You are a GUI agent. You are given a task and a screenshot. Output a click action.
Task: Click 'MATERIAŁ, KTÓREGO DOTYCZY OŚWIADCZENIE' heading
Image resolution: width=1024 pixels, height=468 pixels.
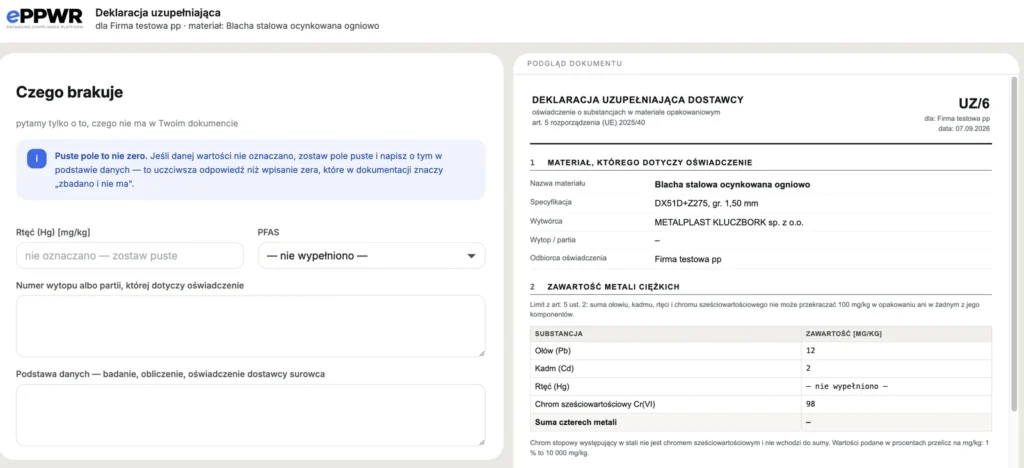650,162
